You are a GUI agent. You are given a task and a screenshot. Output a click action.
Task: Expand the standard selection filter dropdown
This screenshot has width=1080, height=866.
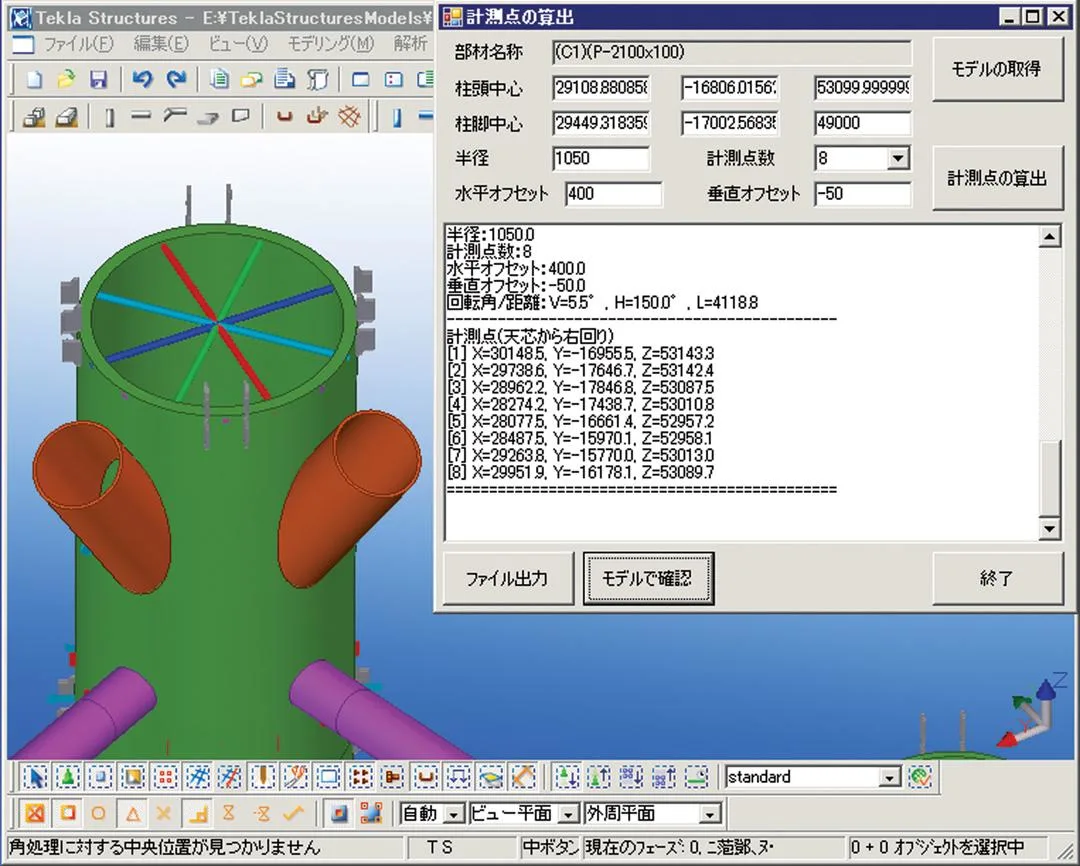click(x=890, y=778)
